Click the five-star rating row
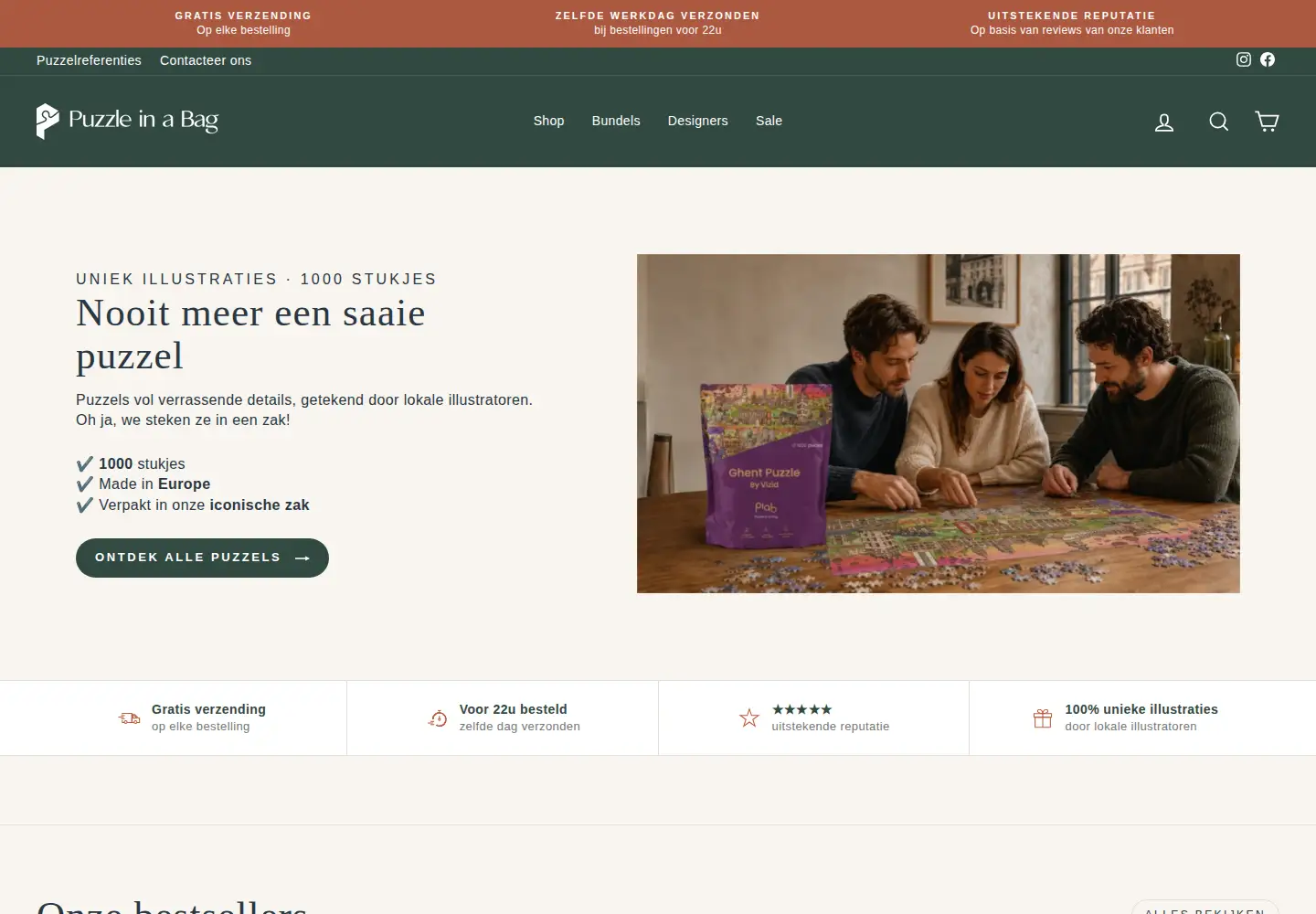The image size is (1316, 914). coord(802,709)
